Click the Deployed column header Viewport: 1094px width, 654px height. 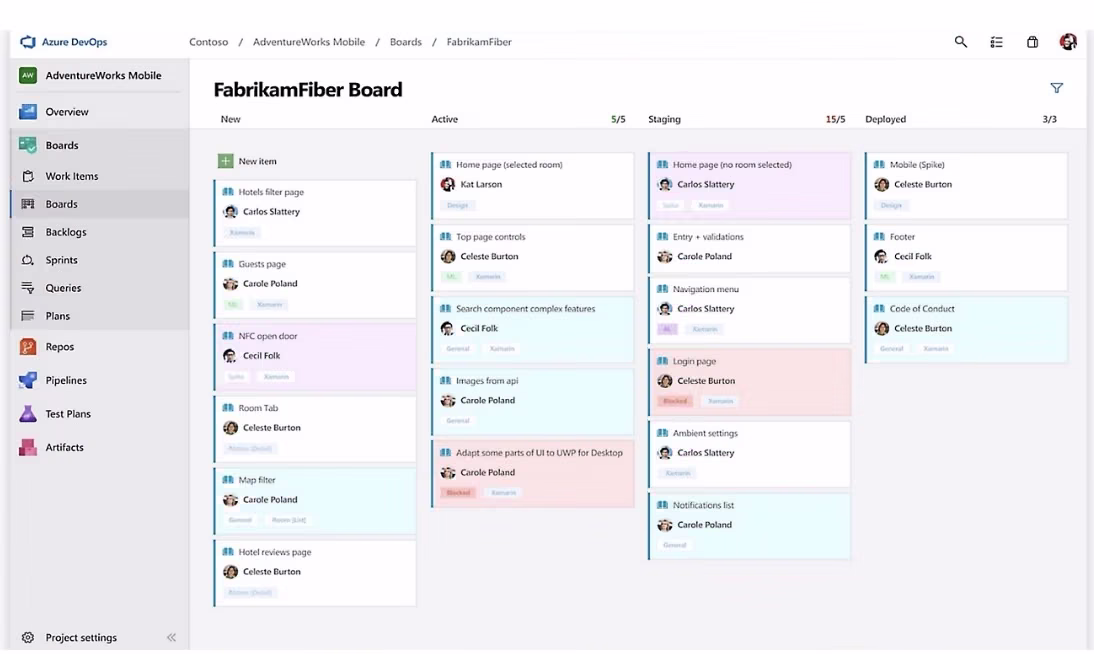(885, 119)
